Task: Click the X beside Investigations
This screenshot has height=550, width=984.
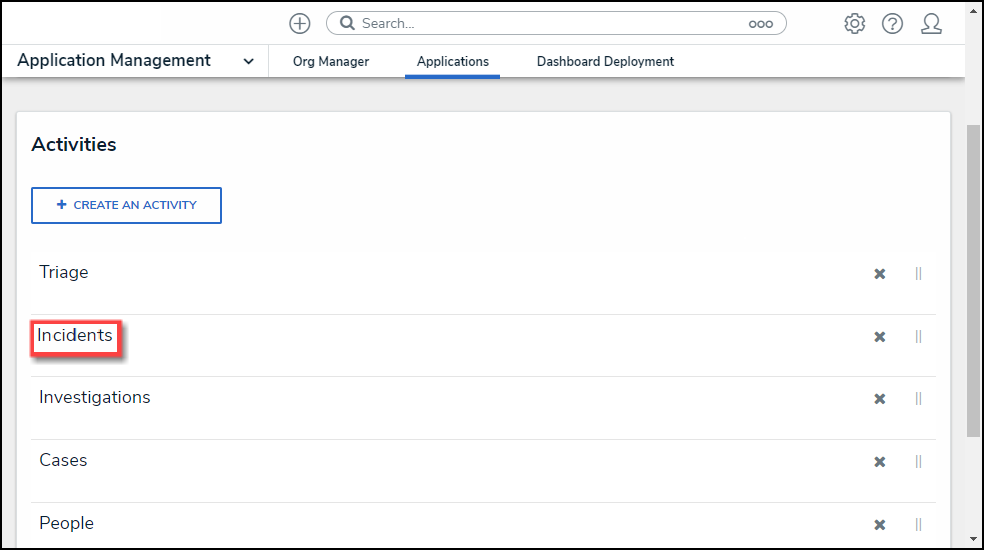Action: 880,399
